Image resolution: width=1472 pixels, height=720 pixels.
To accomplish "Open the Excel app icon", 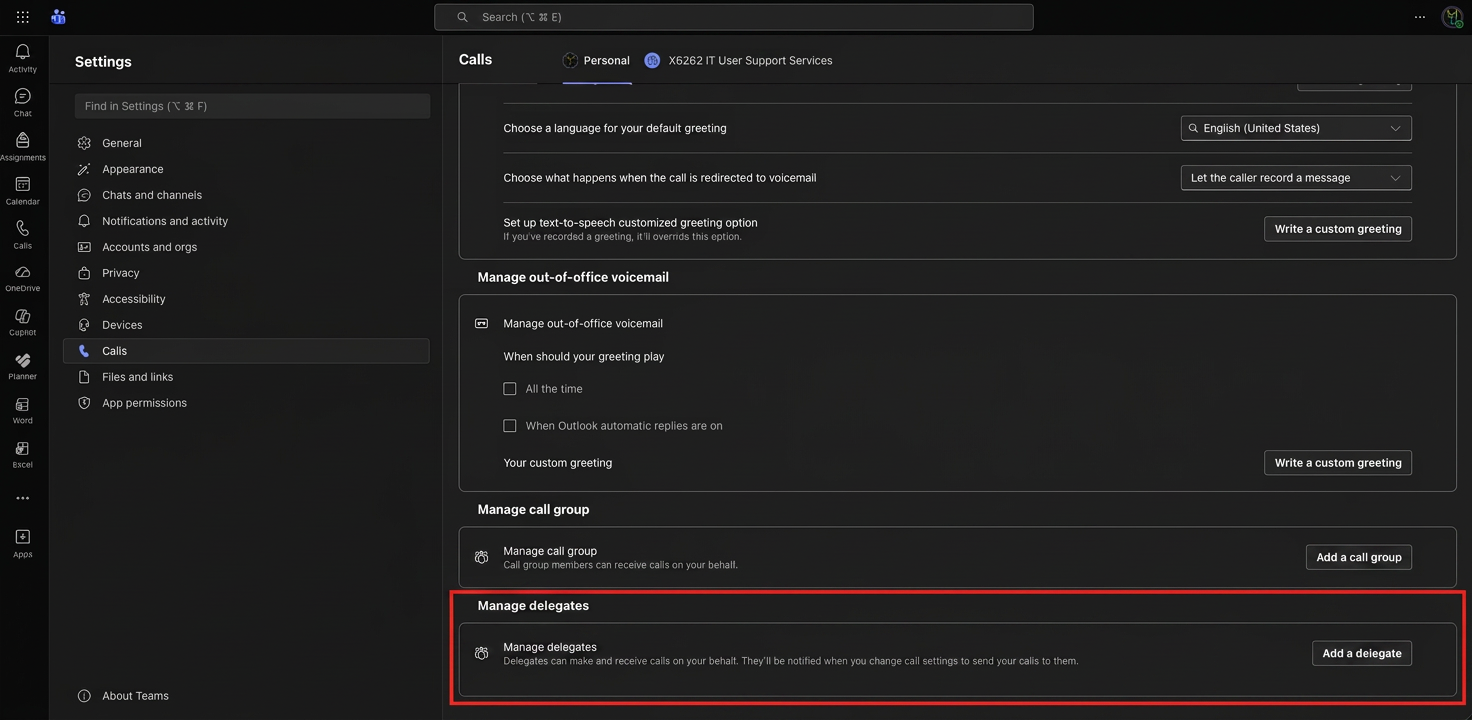I will coord(22,448).
